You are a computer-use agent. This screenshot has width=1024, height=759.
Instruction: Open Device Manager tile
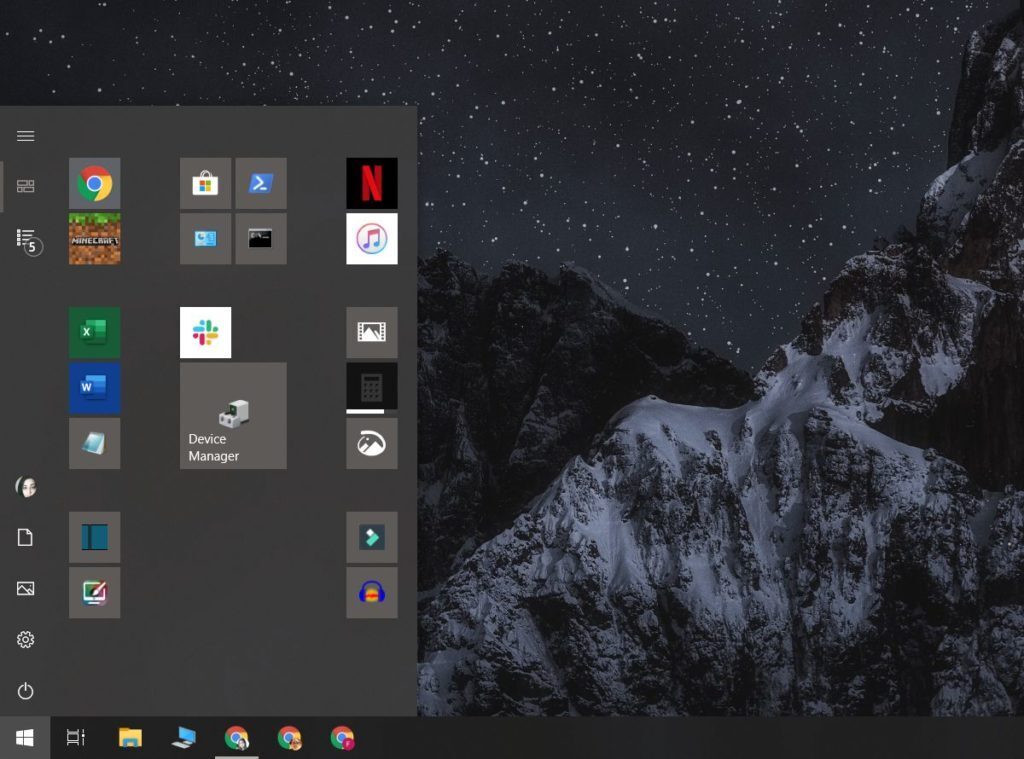coord(233,415)
